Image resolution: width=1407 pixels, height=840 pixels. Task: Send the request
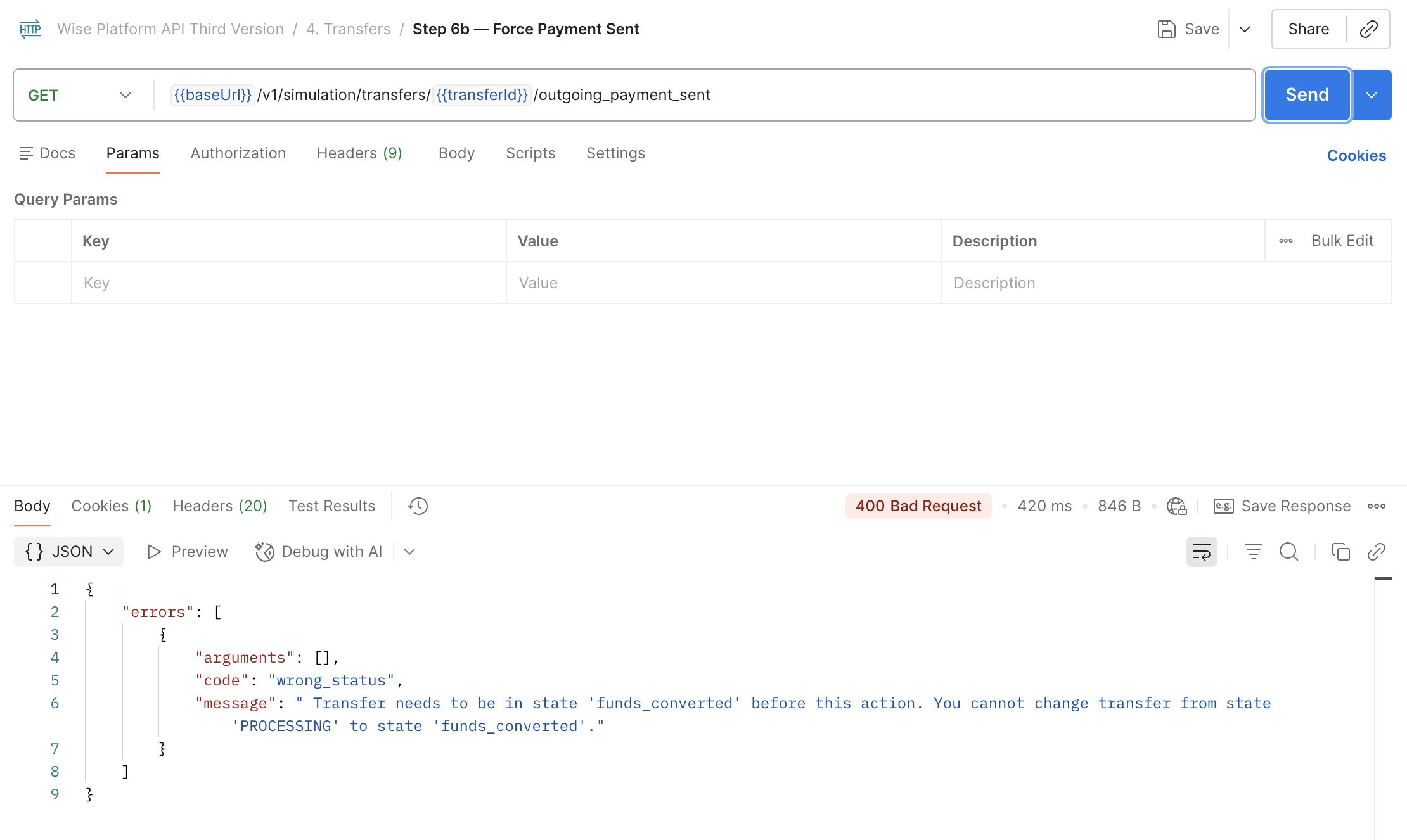click(1307, 95)
